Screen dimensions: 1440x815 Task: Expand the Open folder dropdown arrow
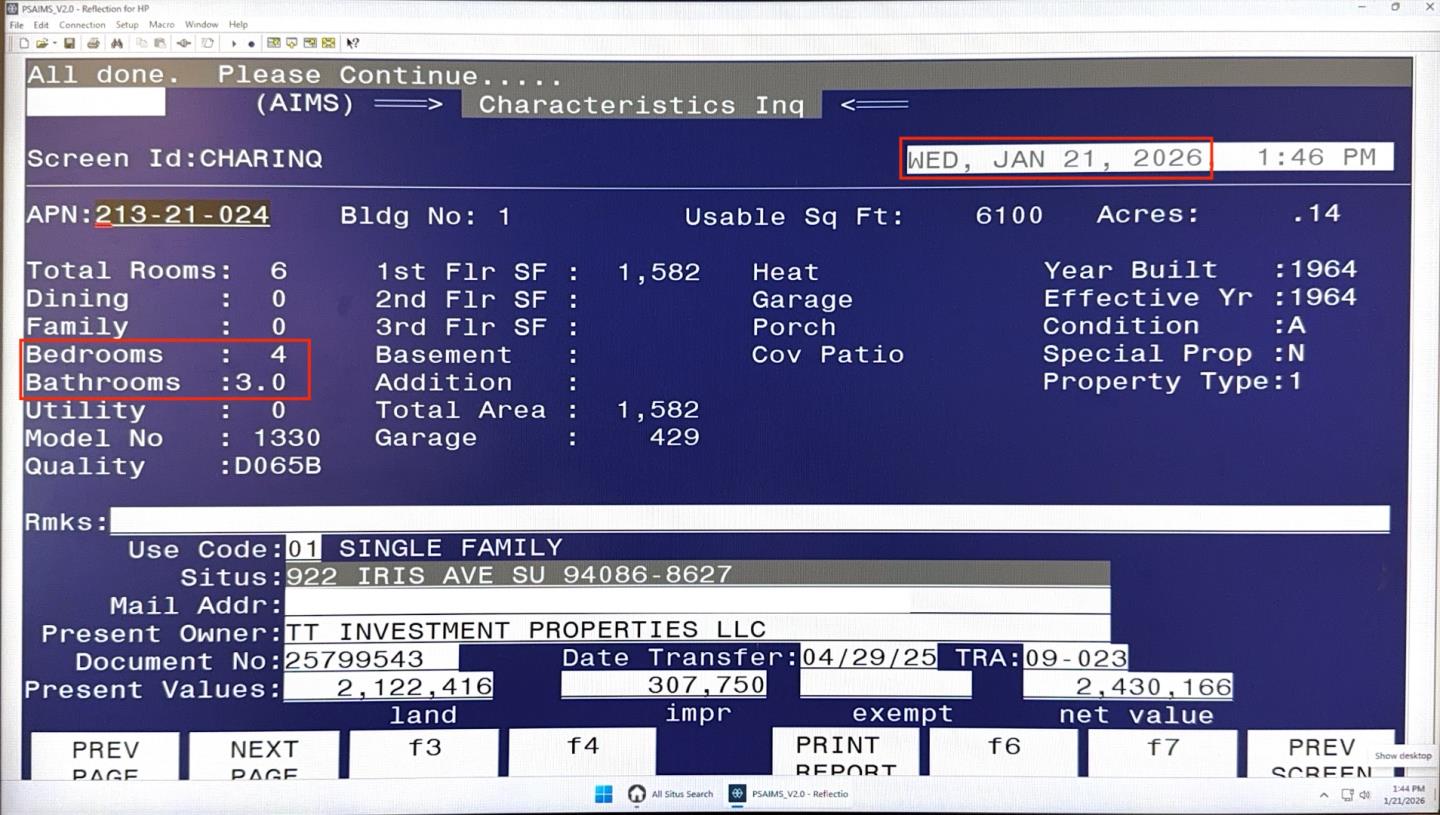click(x=53, y=44)
